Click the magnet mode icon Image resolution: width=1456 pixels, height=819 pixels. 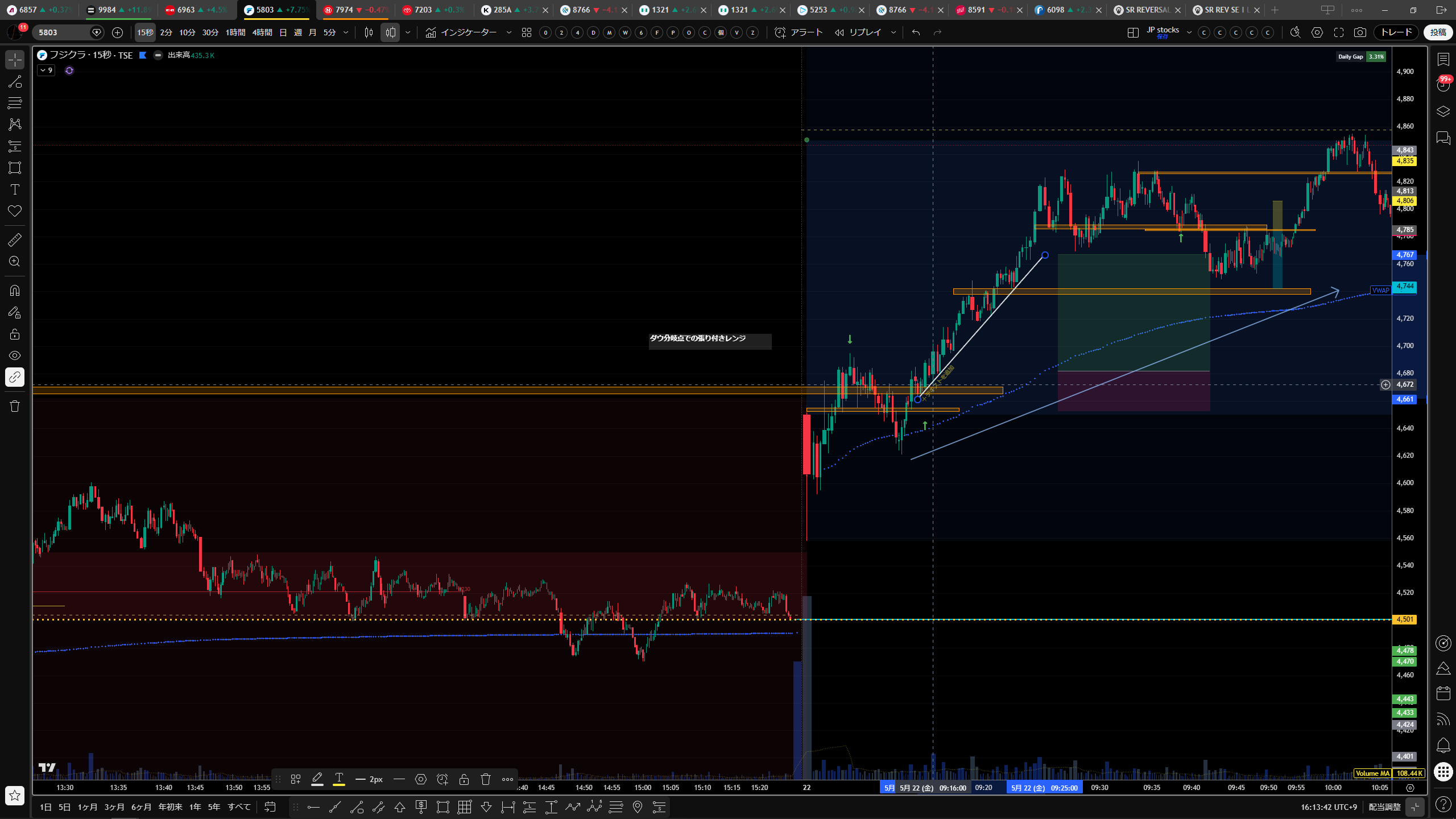15,291
